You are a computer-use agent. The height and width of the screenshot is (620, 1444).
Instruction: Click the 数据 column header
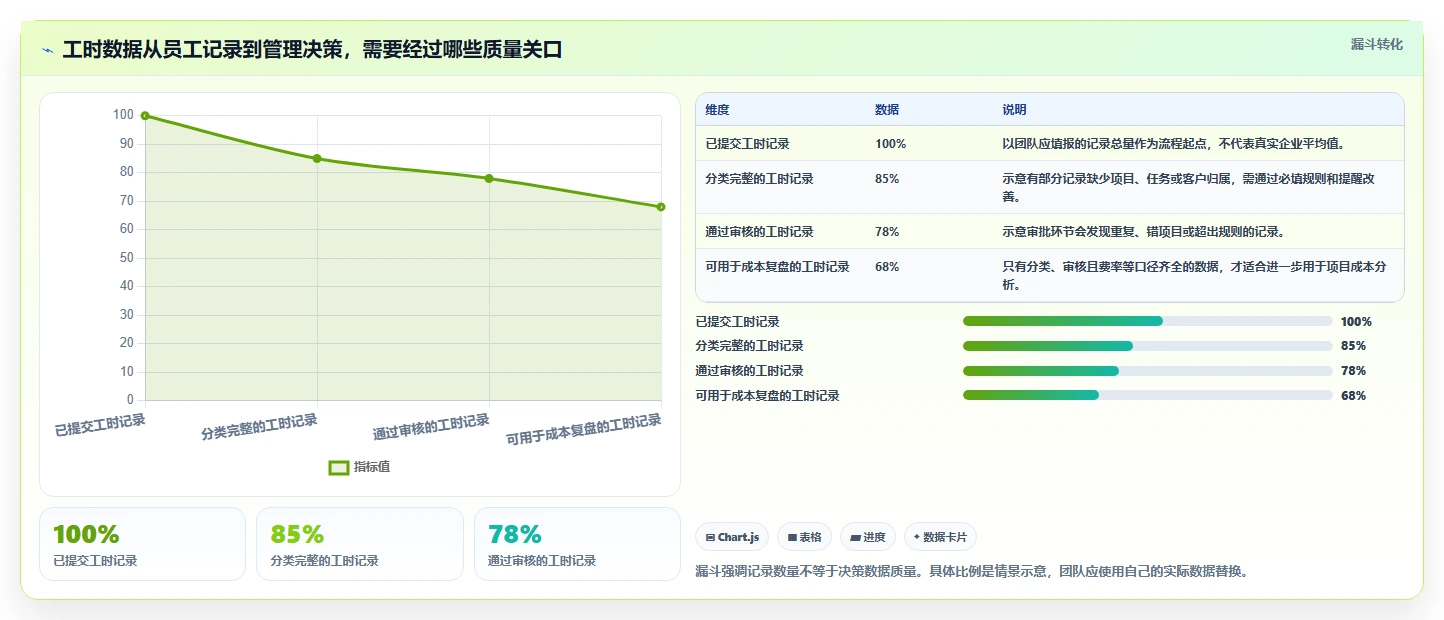point(887,110)
